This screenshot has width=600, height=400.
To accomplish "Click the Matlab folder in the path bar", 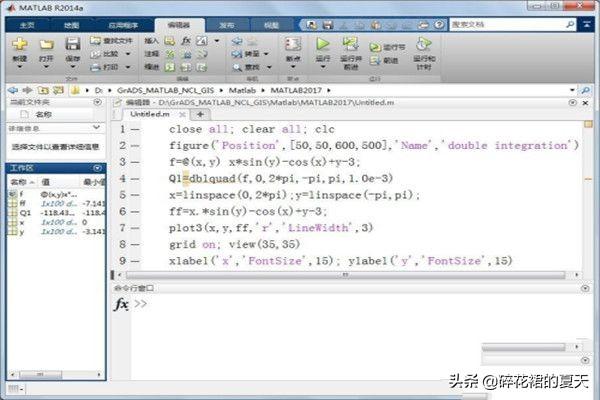I will (x=242, y=90).
